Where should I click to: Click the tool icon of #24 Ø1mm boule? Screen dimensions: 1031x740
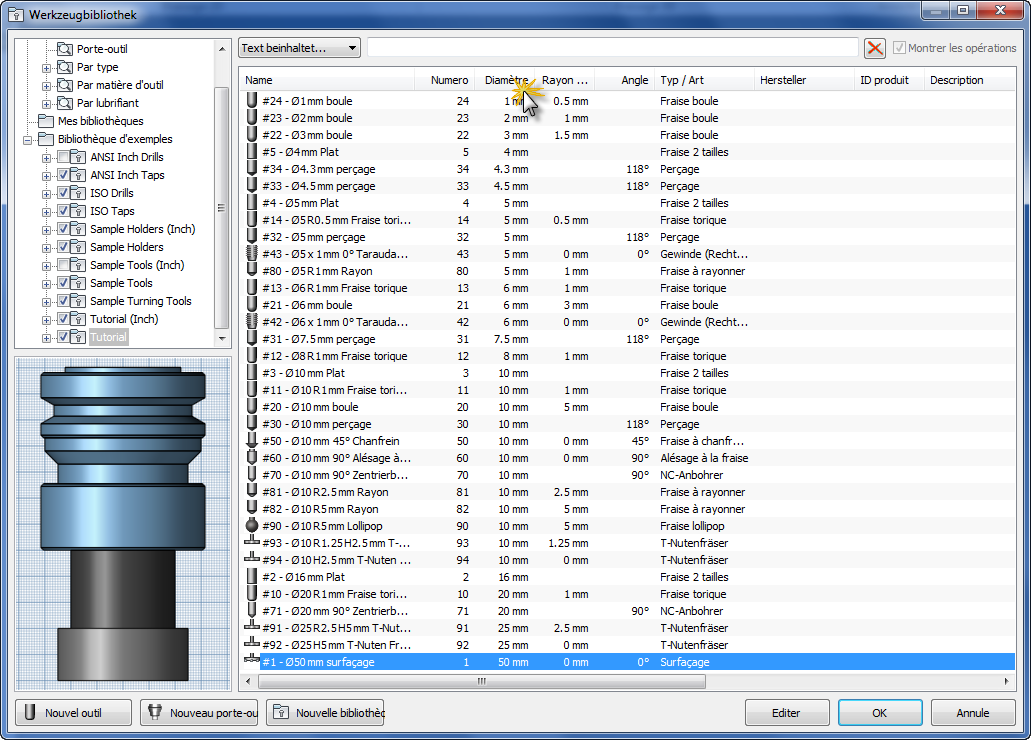(x=251, y=101)
